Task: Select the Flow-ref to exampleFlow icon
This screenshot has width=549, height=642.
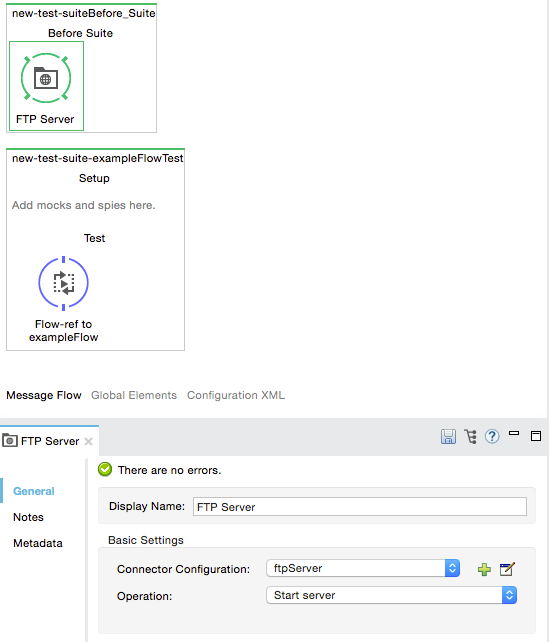Action: coord(63,283)
